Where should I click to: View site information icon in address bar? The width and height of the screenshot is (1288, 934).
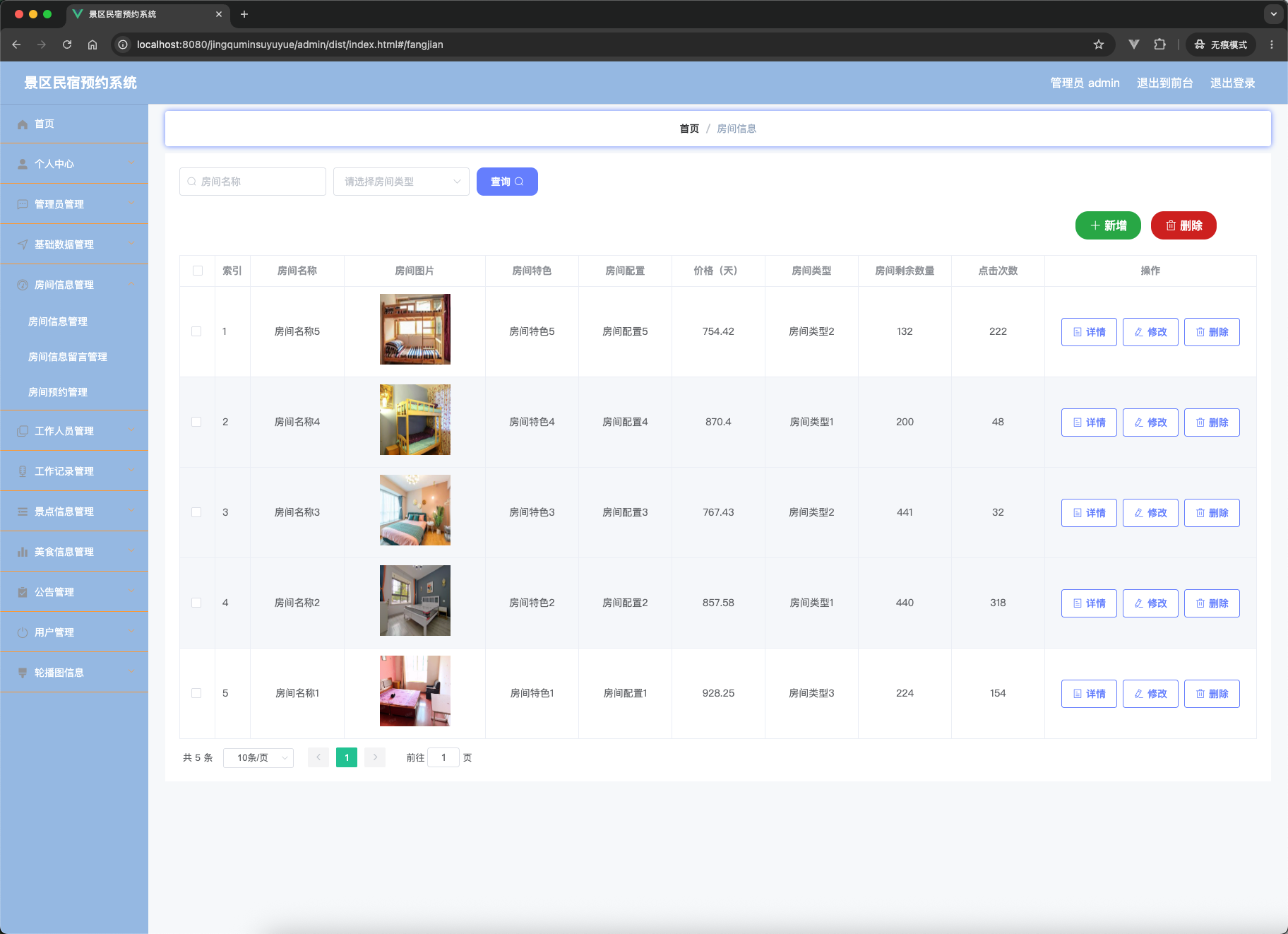pyautogui.click(x=123, y=45)
